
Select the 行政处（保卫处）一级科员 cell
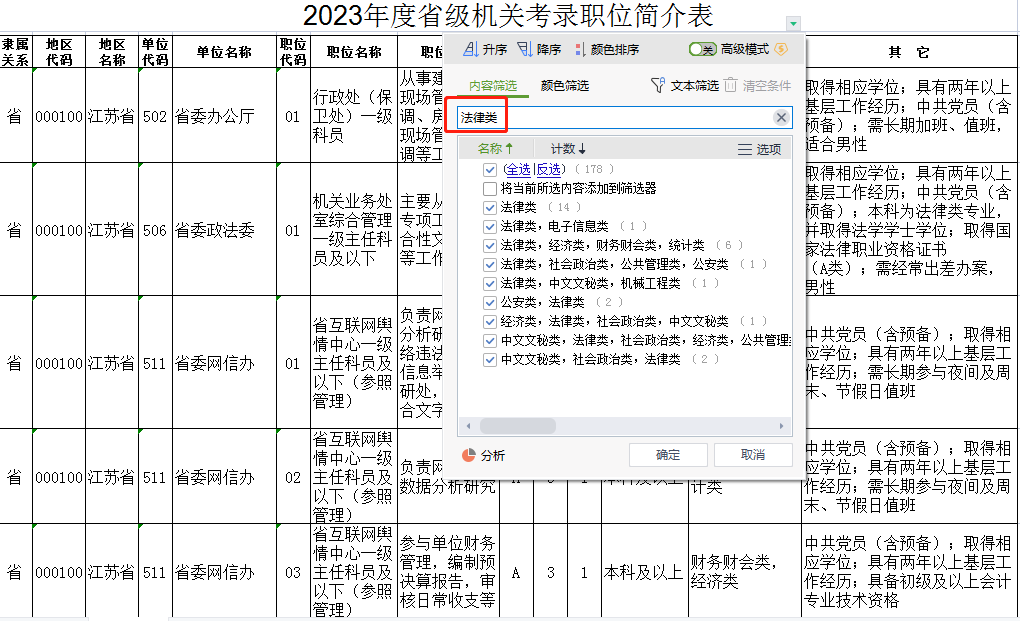click(353, 116)
